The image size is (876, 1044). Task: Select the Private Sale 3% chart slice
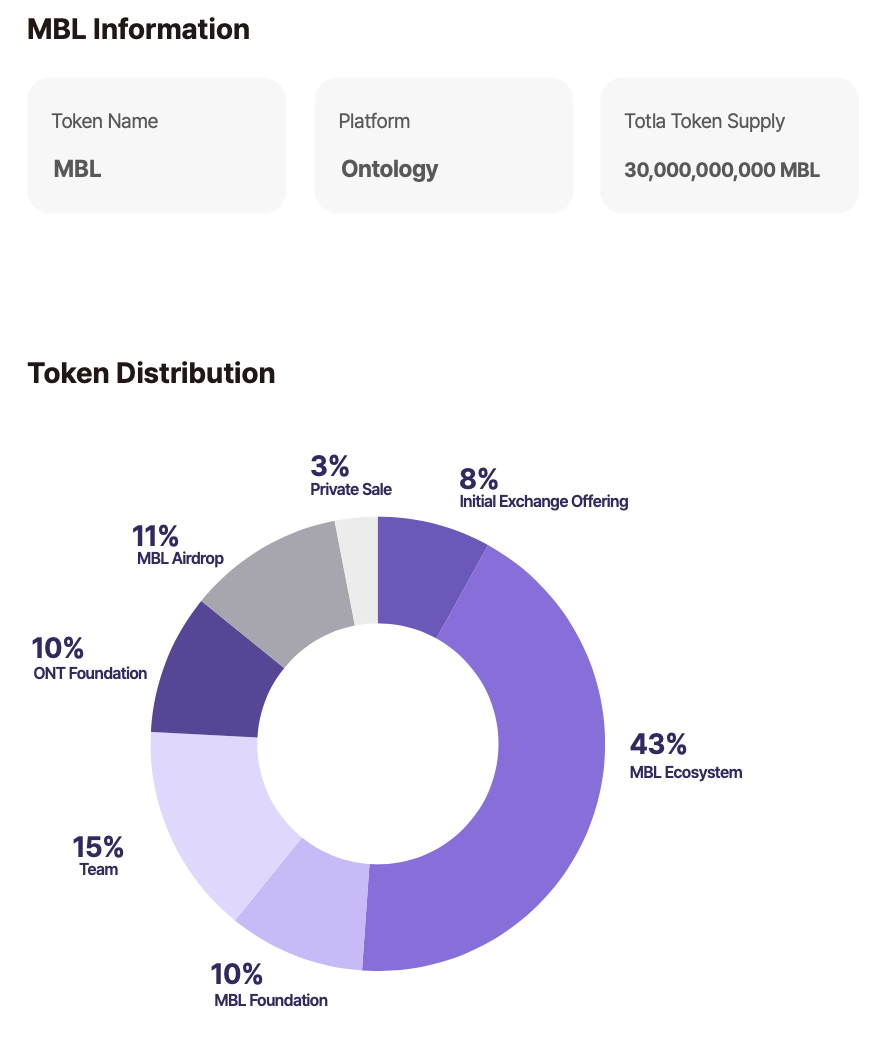click(x=357, y=570)
